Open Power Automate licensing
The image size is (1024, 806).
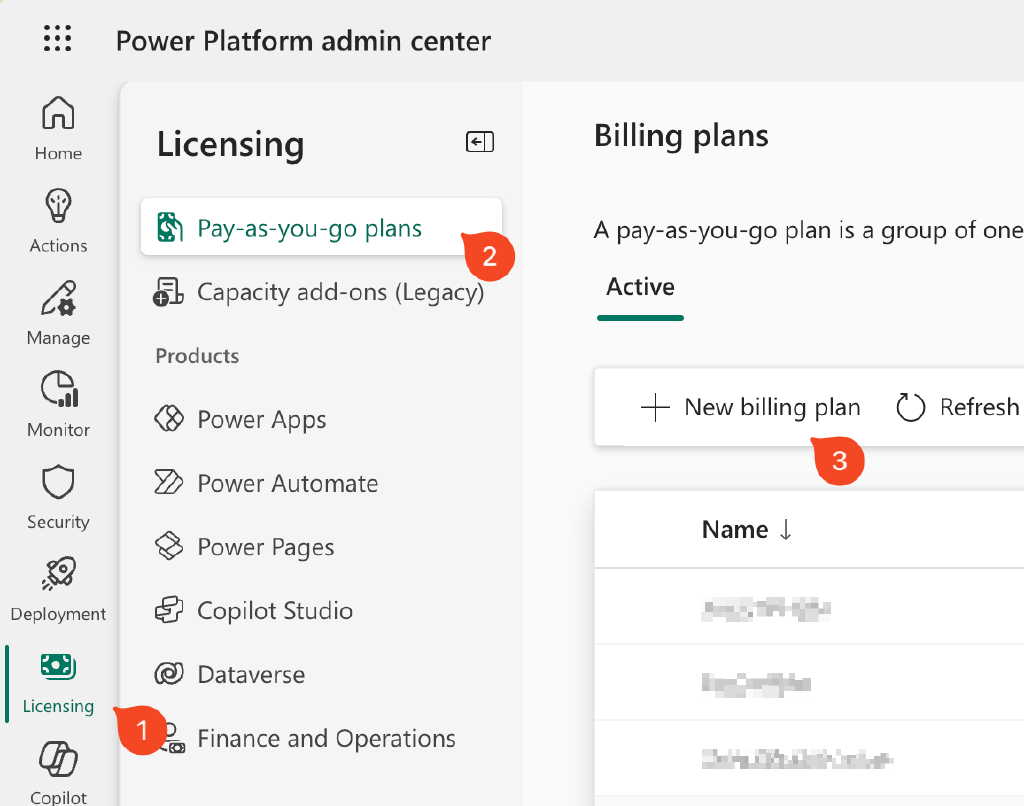coord(288,483)
